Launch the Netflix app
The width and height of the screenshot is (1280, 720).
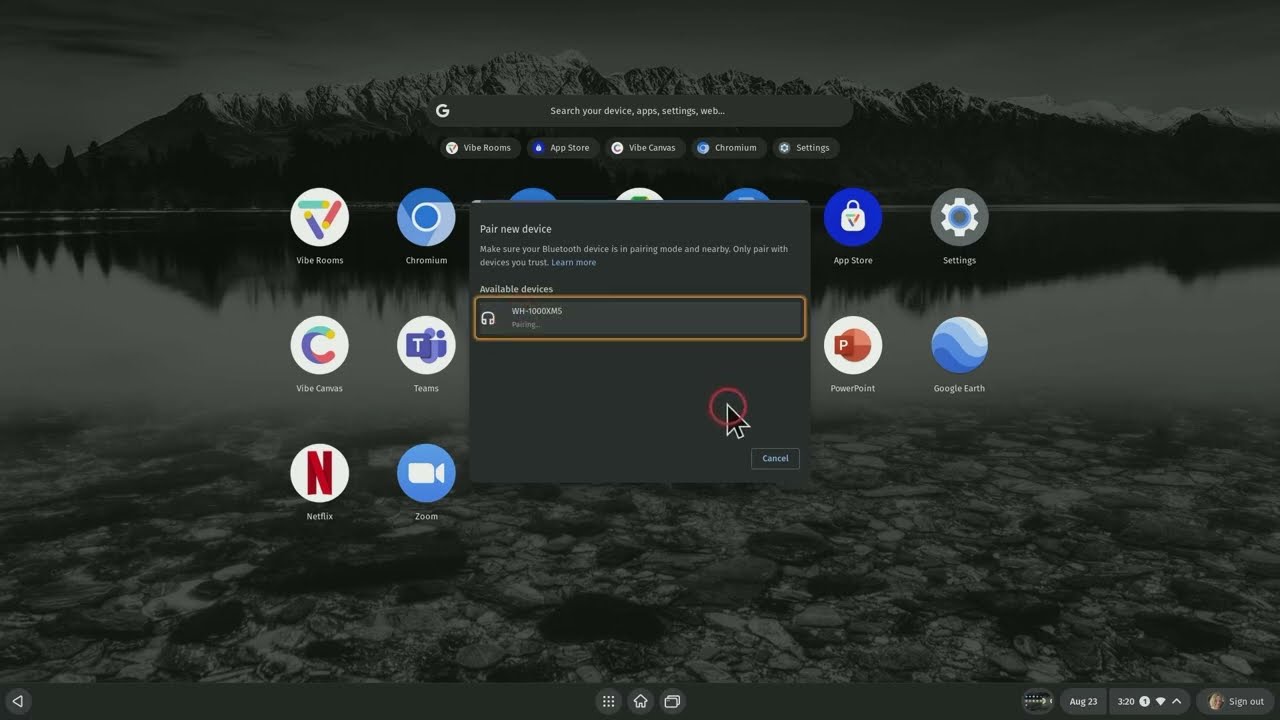319,473
